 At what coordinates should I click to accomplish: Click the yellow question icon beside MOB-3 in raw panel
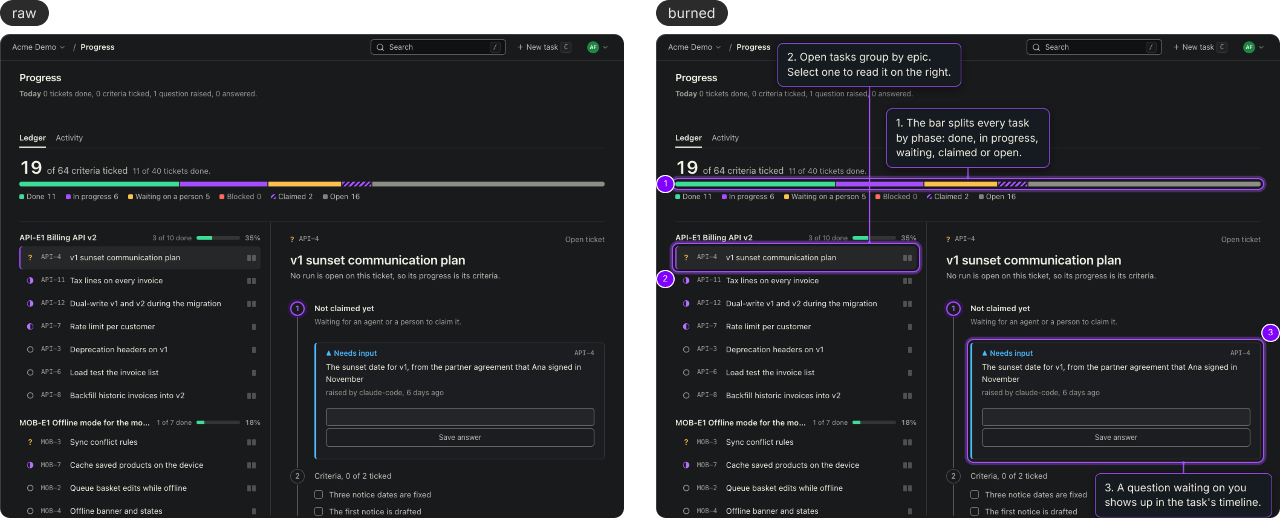click(x=29, y=442)
